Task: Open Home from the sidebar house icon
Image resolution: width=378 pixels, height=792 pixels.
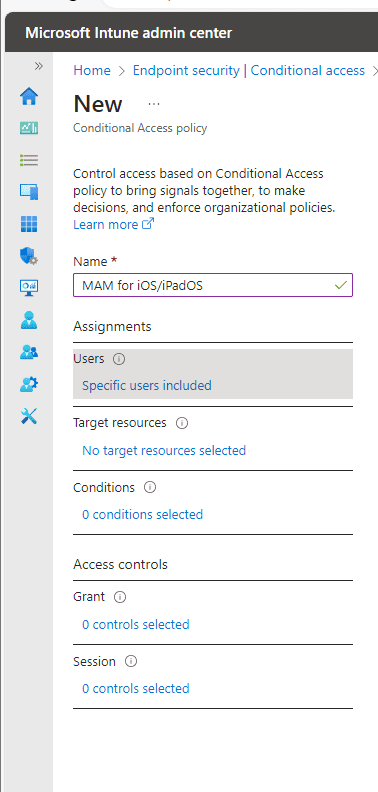Action: click(29, 96)
